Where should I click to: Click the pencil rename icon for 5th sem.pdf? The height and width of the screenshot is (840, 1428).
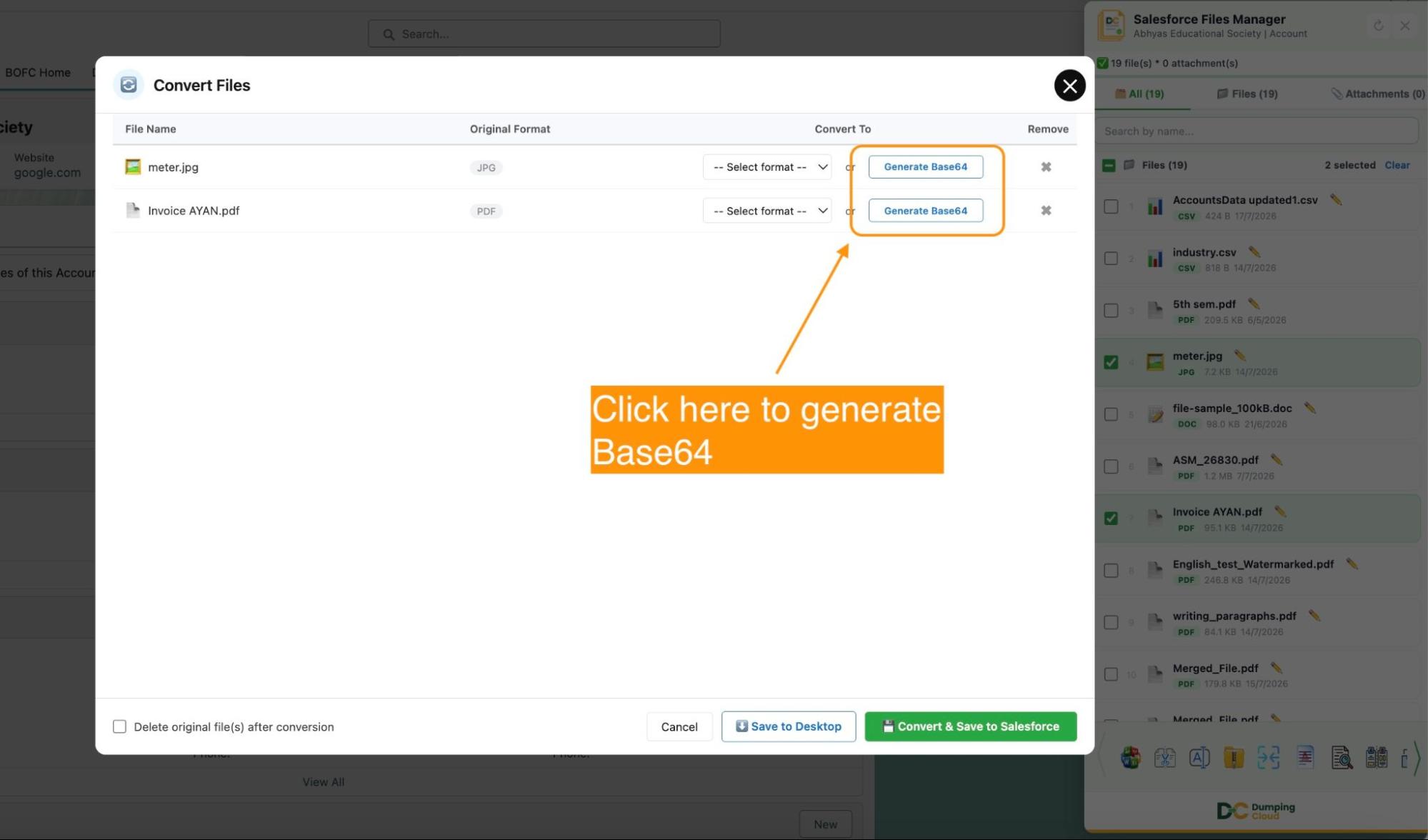click(1254, 304)
